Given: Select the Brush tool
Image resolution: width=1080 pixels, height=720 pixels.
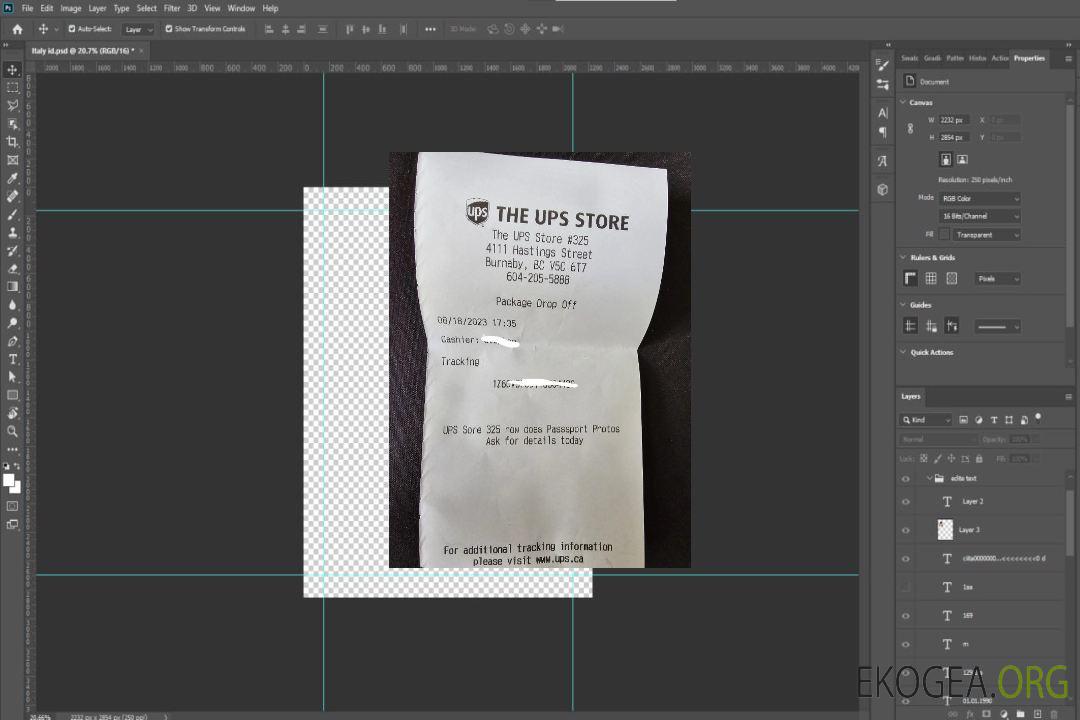Looking at the screenshot, I should [12, 214].
